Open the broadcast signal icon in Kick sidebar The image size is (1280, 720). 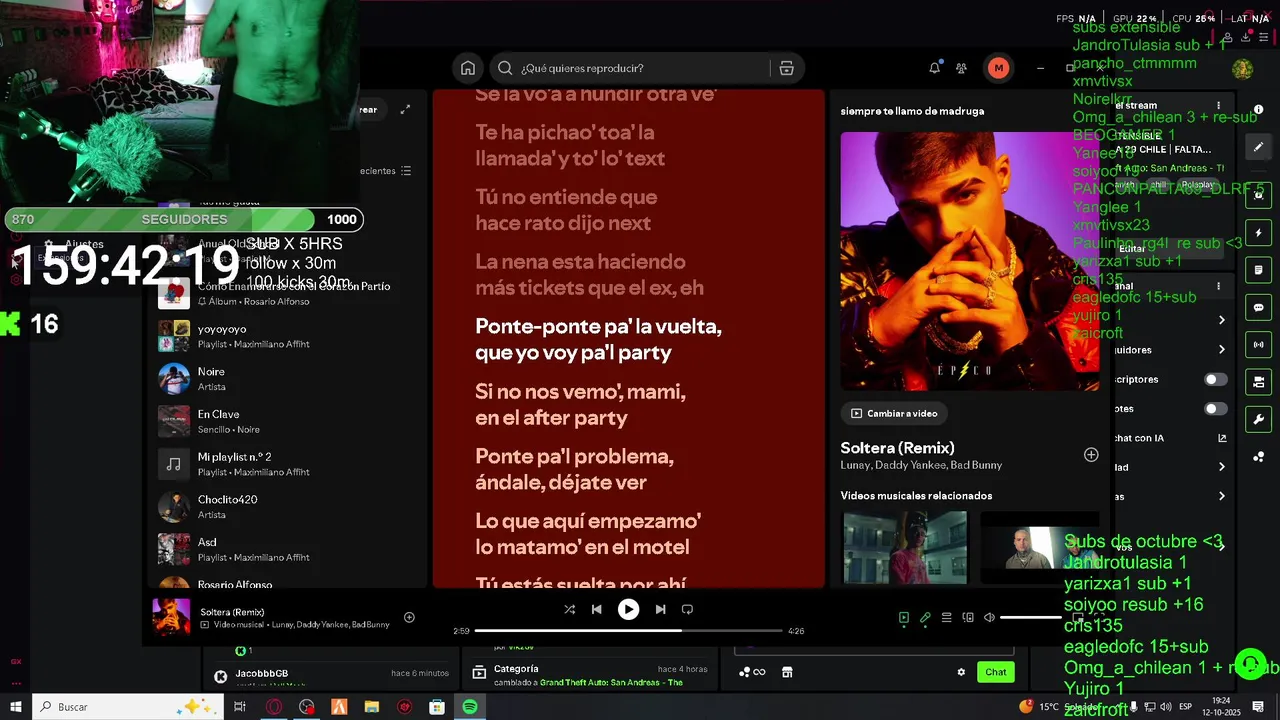click(x=1259, y=345)
